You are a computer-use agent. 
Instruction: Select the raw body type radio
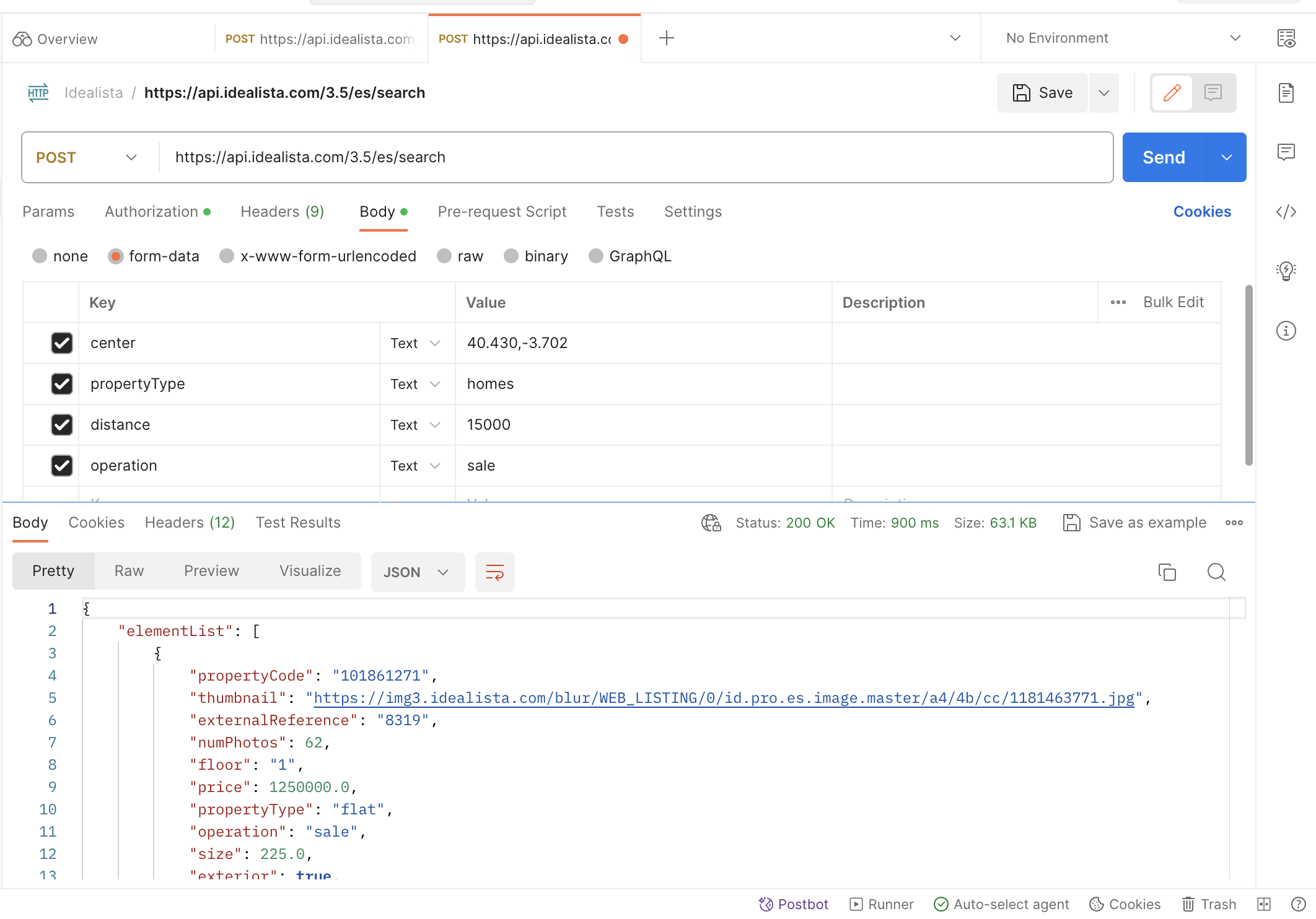[x=444, y=256]
